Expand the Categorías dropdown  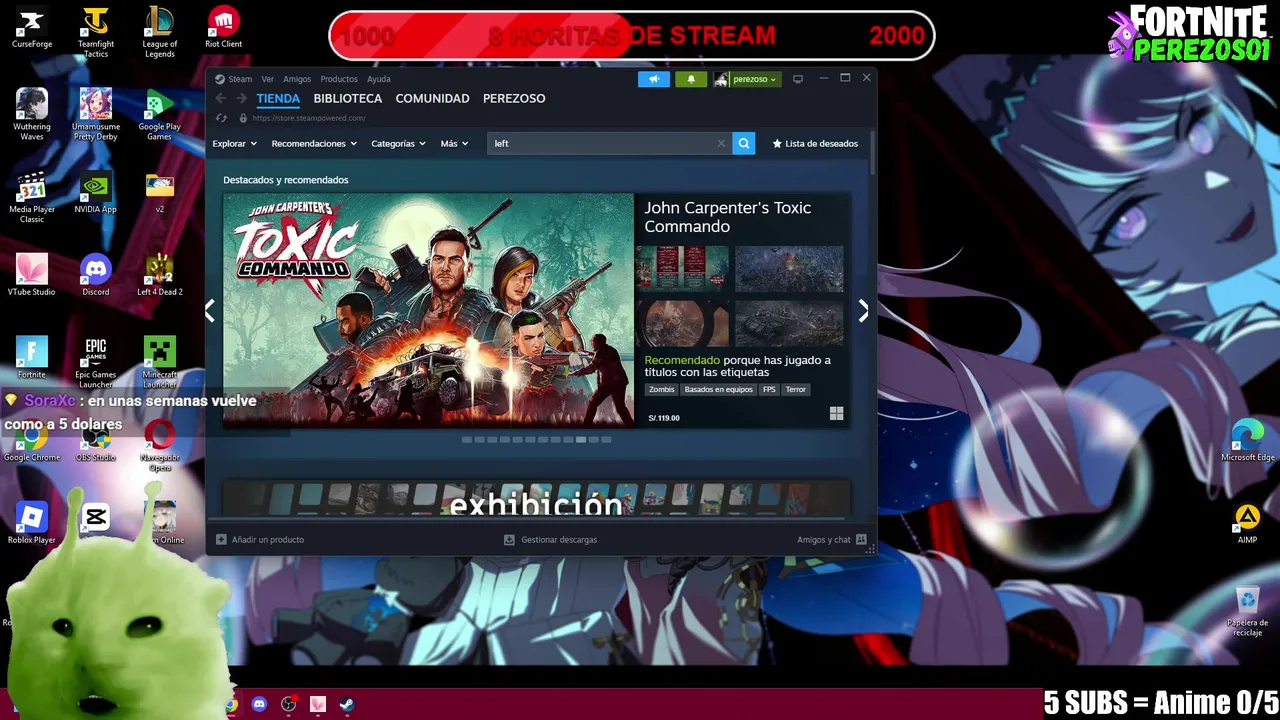click(398, 143)
